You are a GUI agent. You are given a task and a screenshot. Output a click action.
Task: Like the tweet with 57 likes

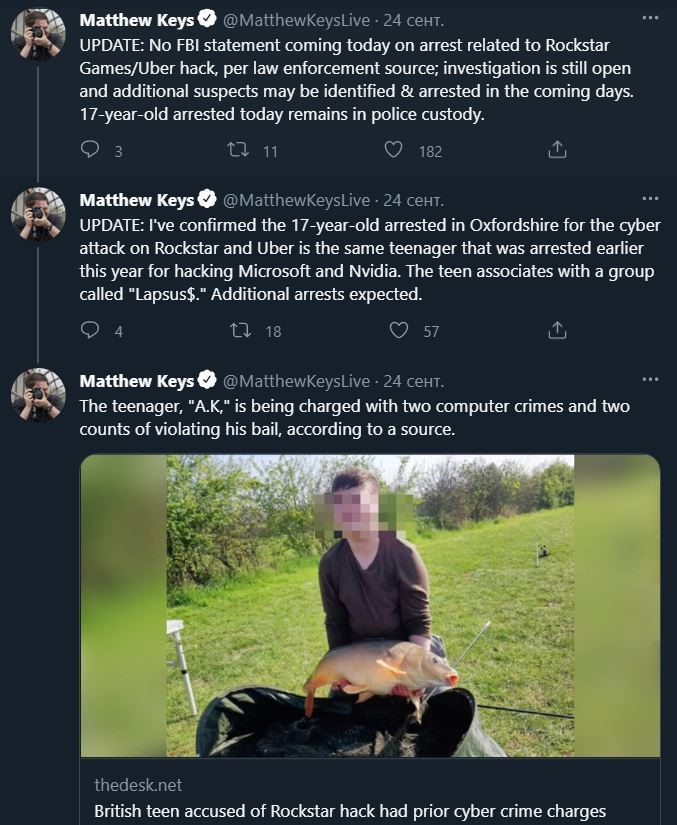[398, 330]
